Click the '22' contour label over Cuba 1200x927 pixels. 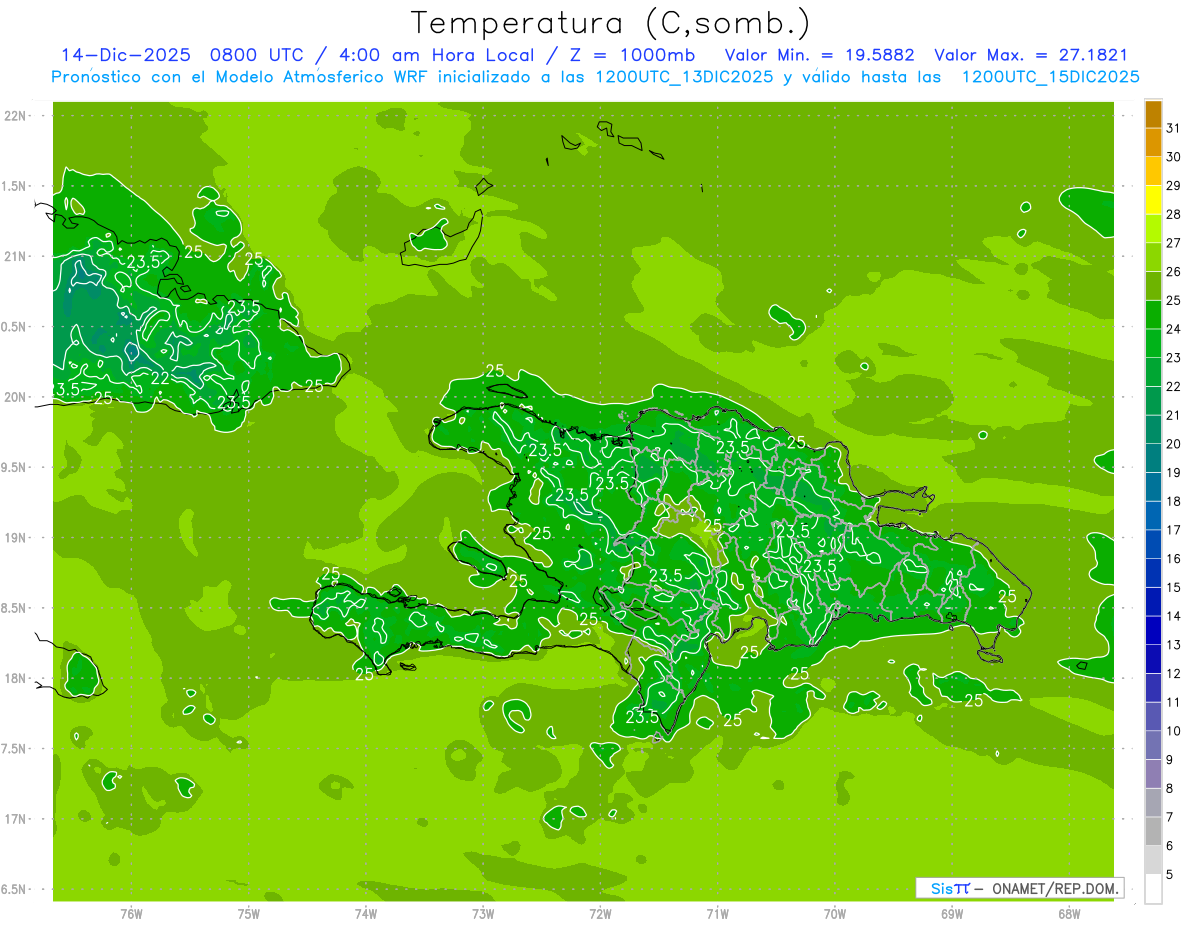(160, 379)
